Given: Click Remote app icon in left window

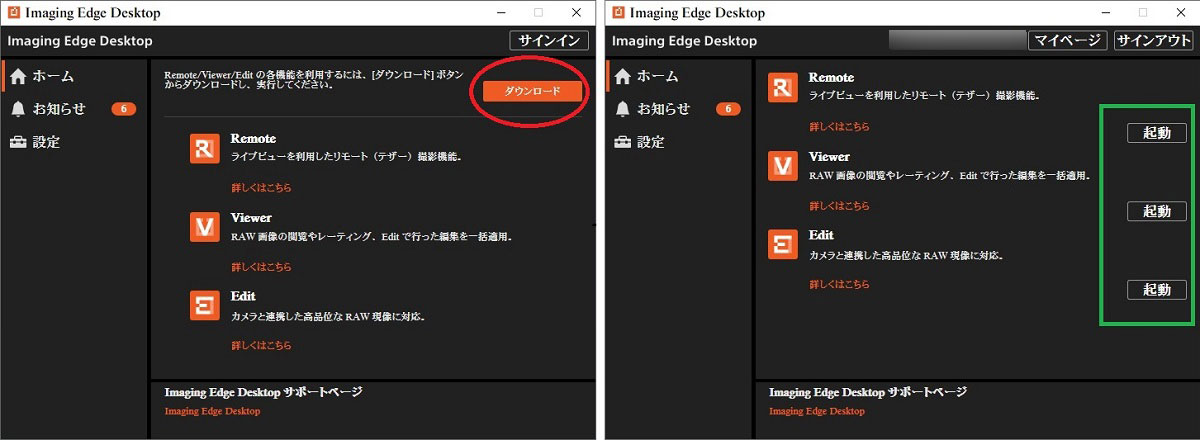Looking at the screenshot, I should tap(204, 148).
